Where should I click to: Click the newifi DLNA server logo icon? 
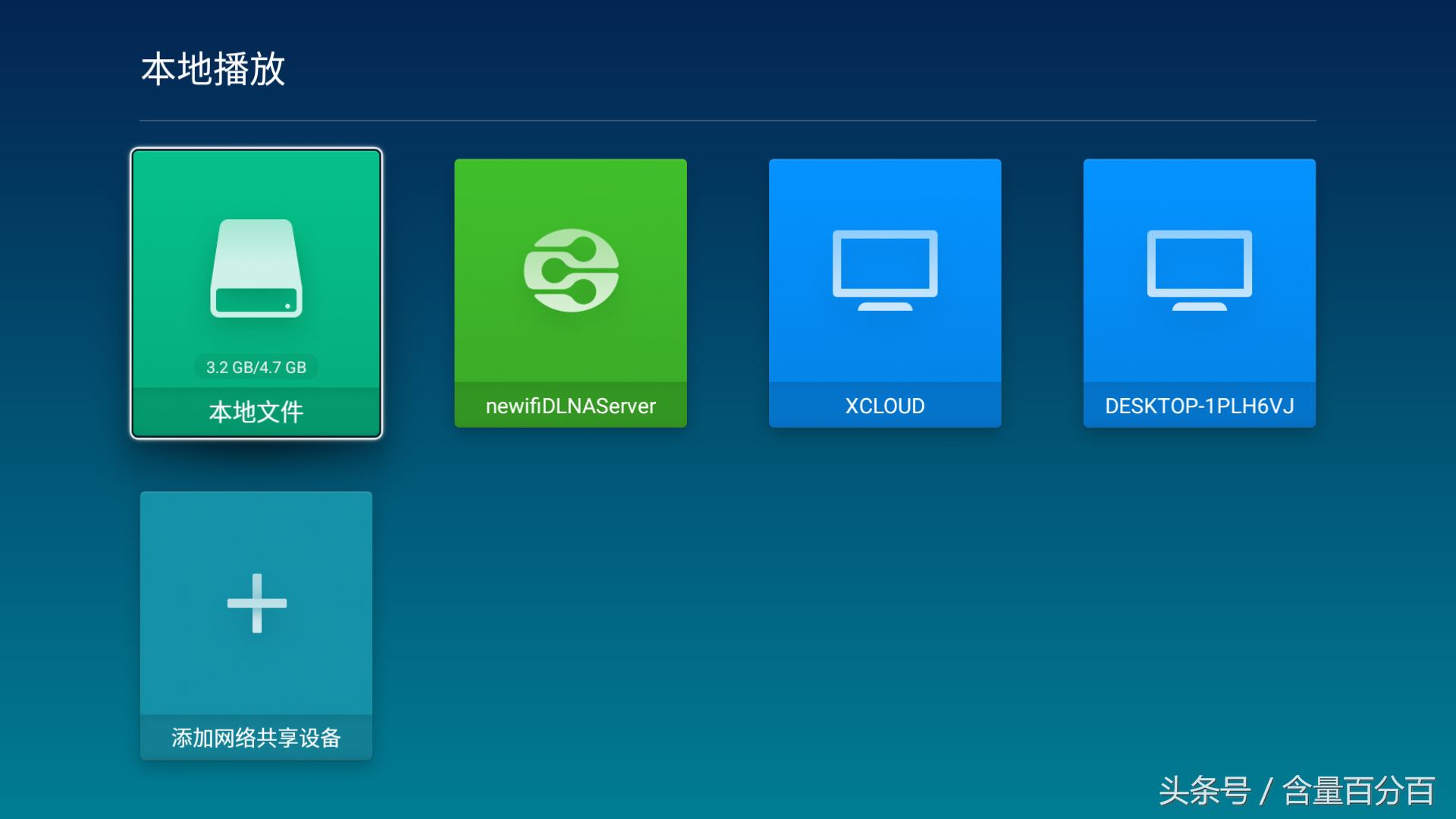(571, 270)
